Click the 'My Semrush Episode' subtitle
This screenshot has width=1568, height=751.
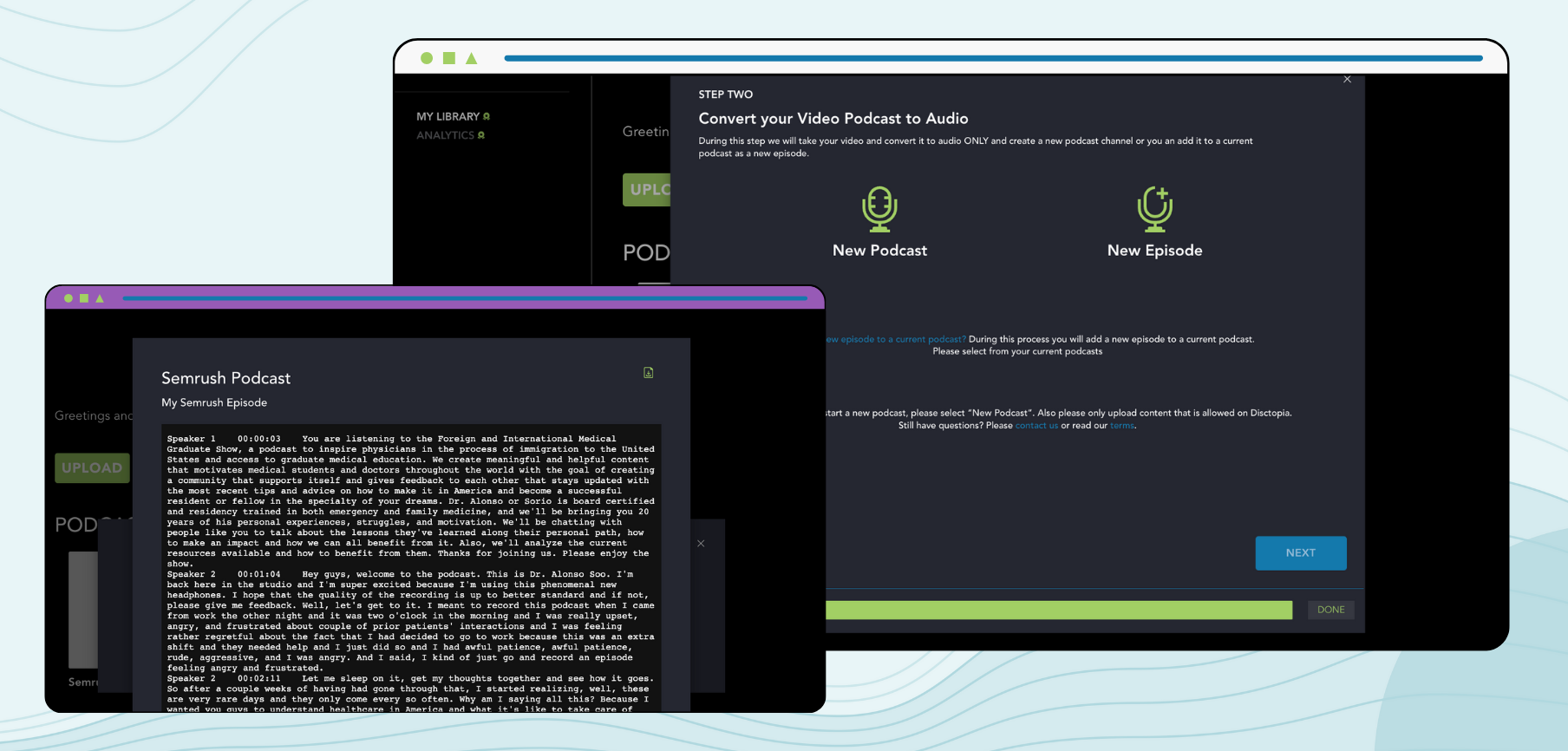click(x=214, y=402)
